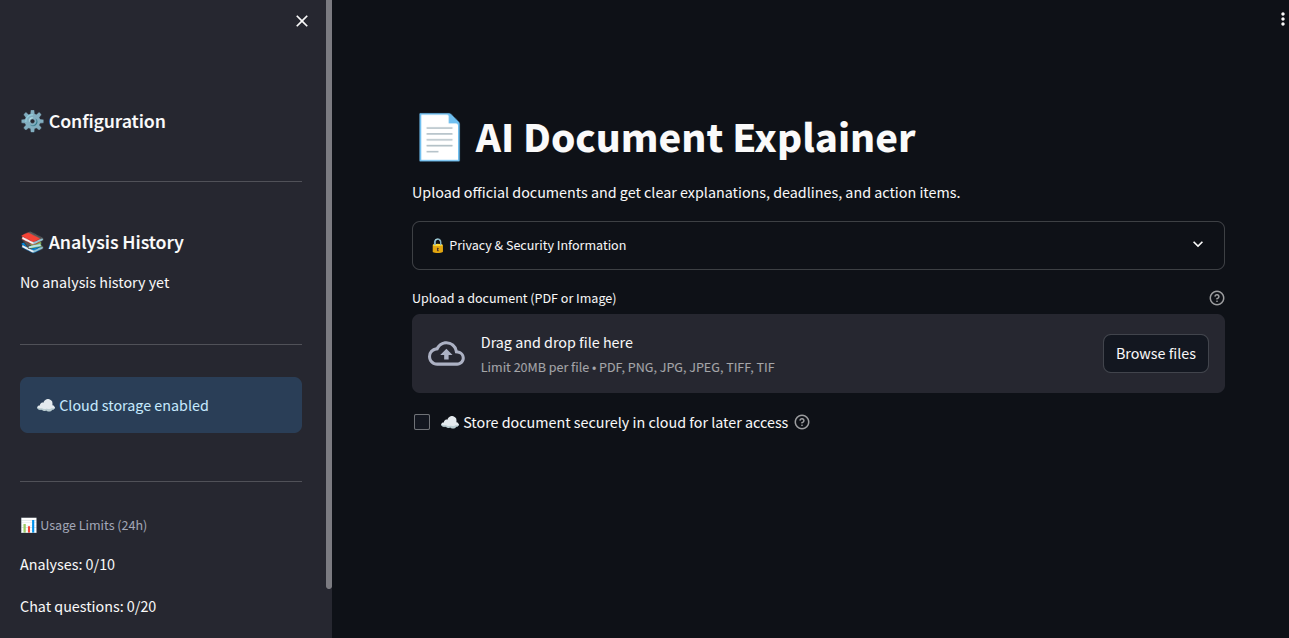Click the 'Analyses: 0/10' text
The width and height of the screenshot is (1289, 638).
pos(67,565)
